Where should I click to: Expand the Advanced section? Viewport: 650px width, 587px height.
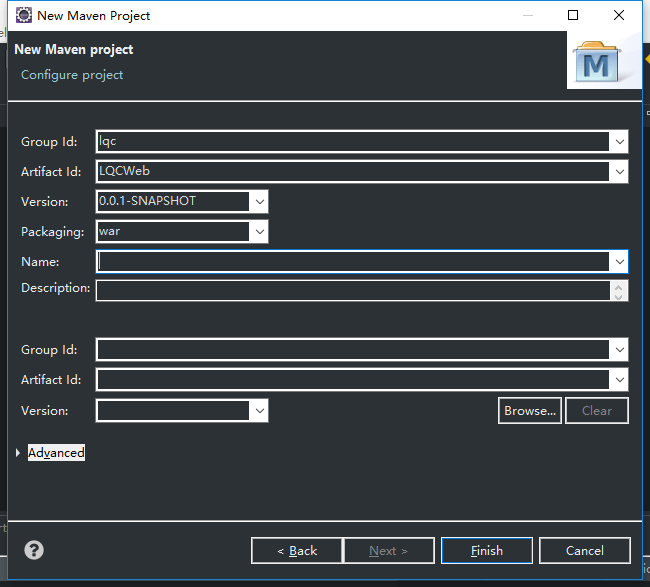(18, 453)
